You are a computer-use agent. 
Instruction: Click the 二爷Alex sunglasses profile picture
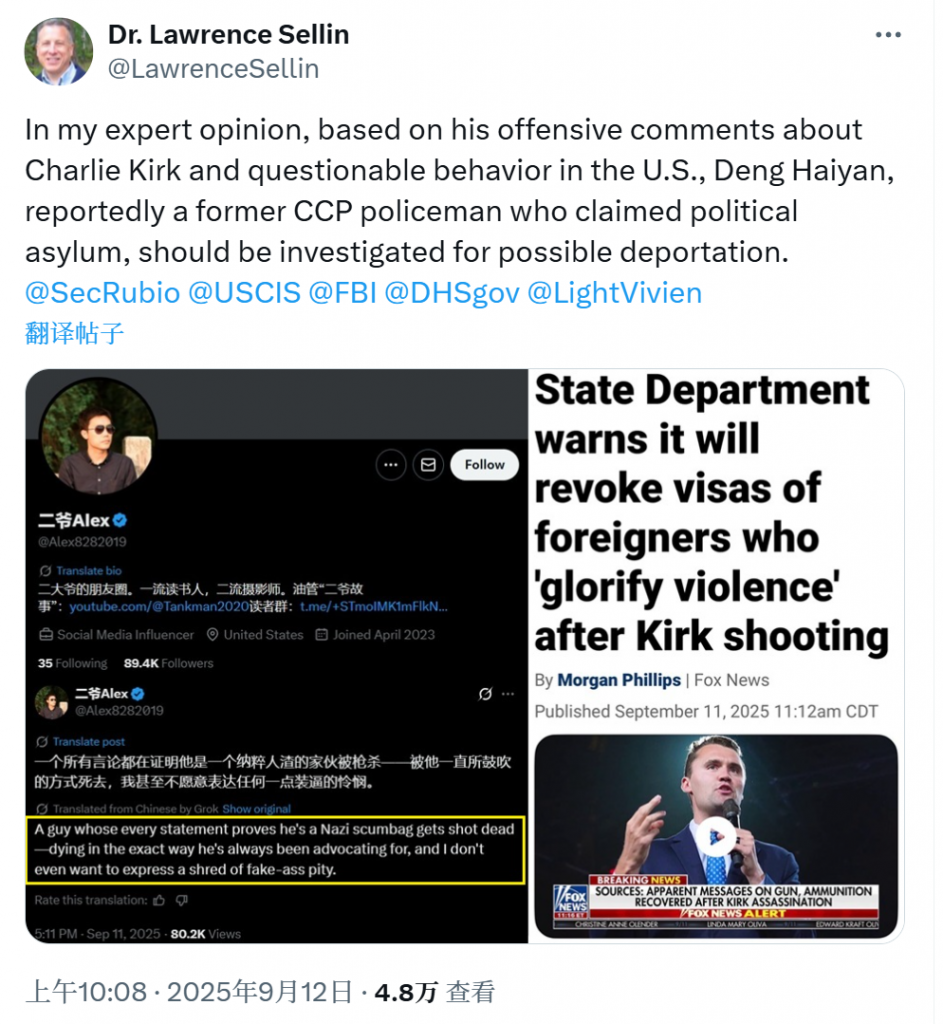[x=98, y=436]
